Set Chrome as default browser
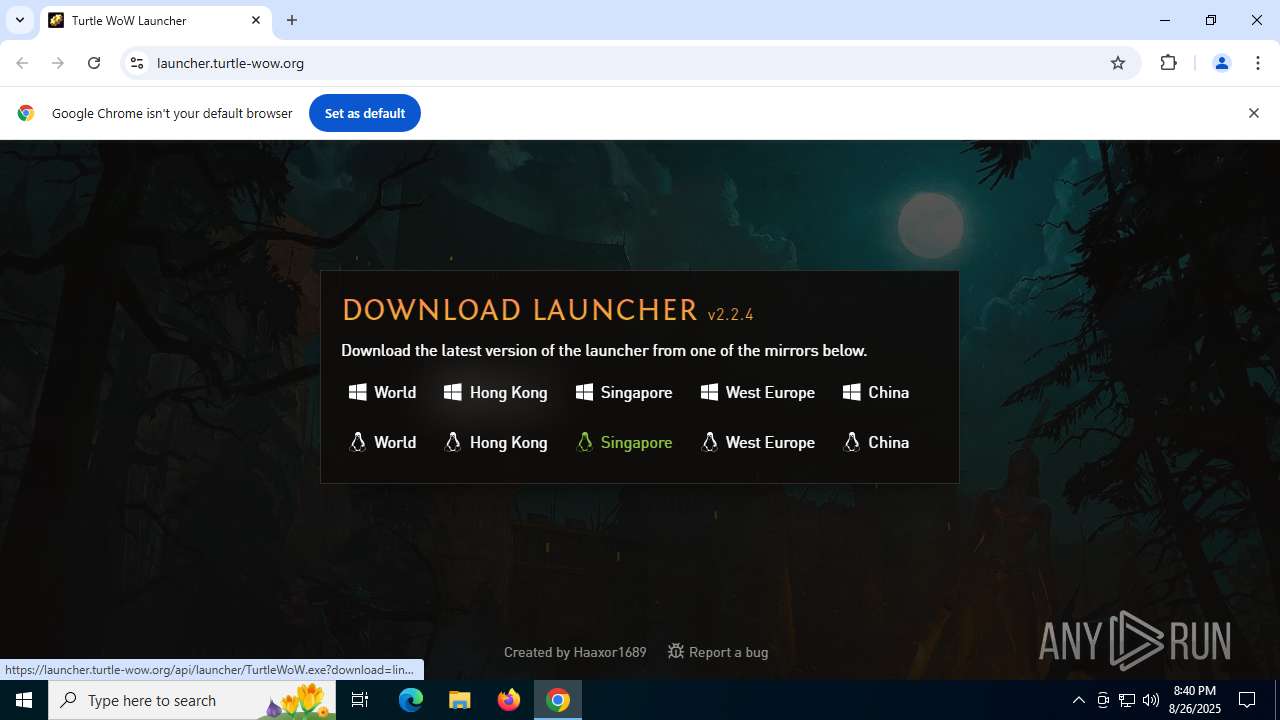The height and width of the screenshot is (720, 1280). 365,113
